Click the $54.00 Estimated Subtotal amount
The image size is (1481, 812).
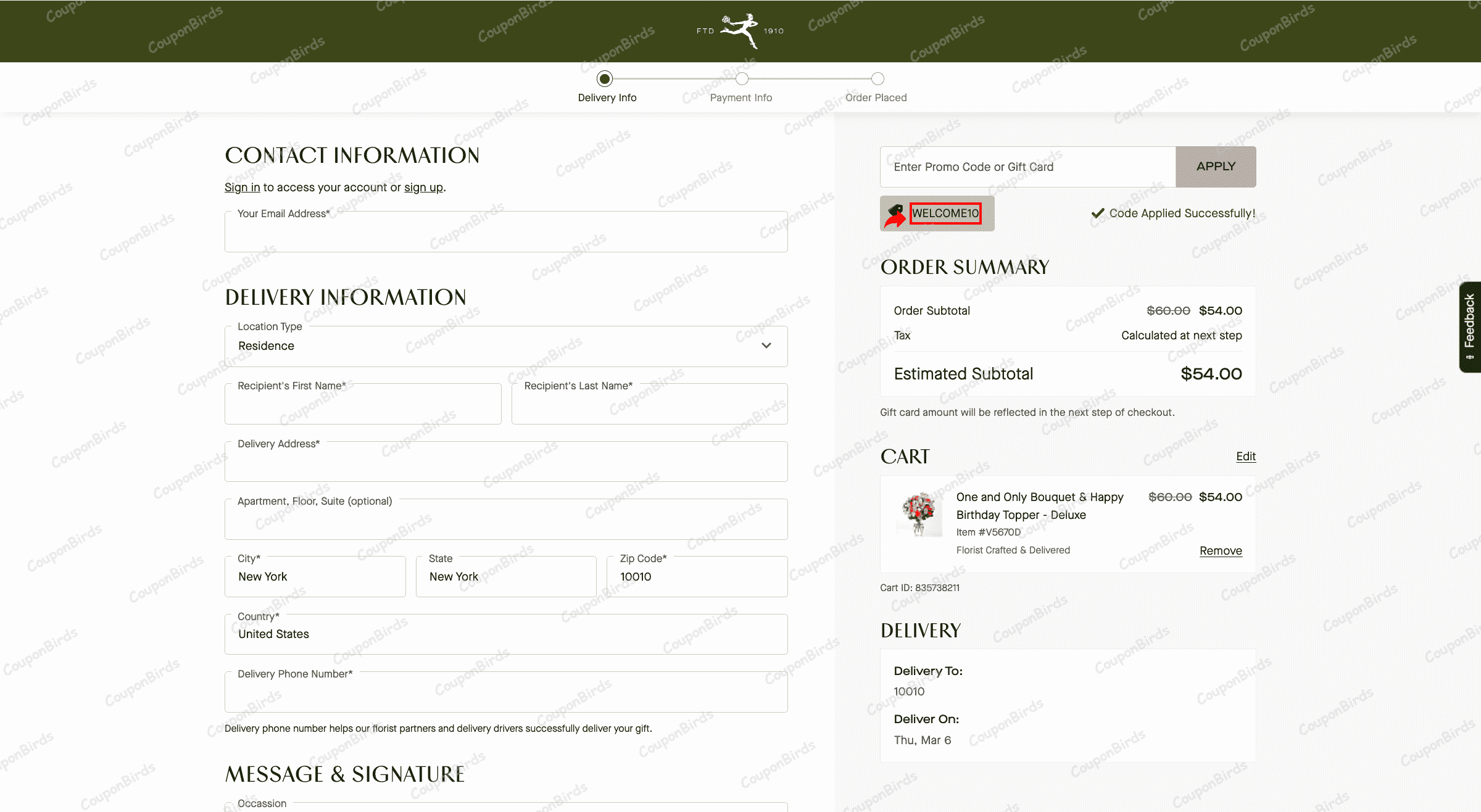[1211, 374]
